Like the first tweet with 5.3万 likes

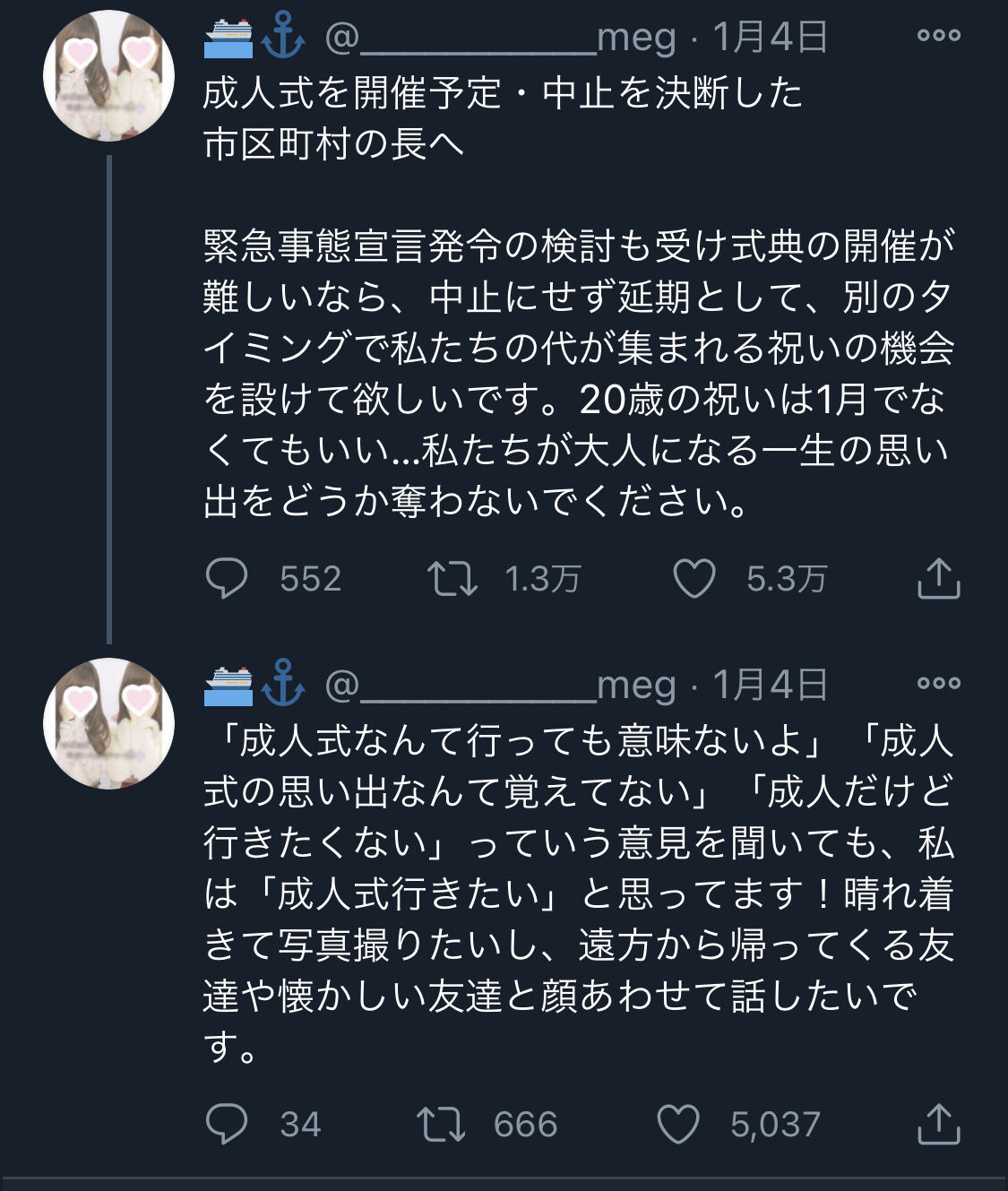point(694,578)
